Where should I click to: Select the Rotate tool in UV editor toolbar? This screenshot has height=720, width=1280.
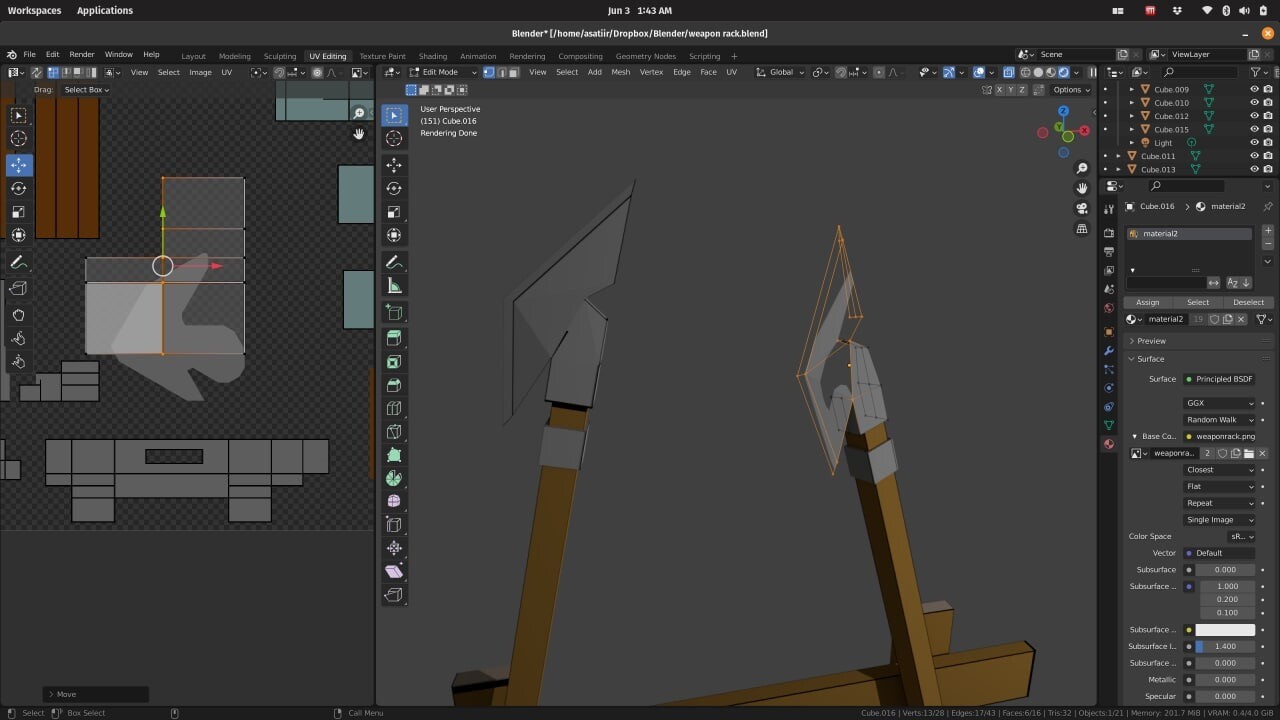click(18, 188)
